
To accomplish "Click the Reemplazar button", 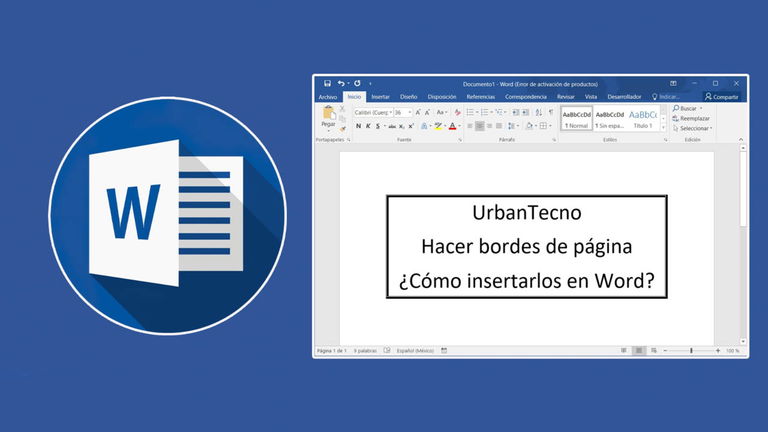I will 693,118.
